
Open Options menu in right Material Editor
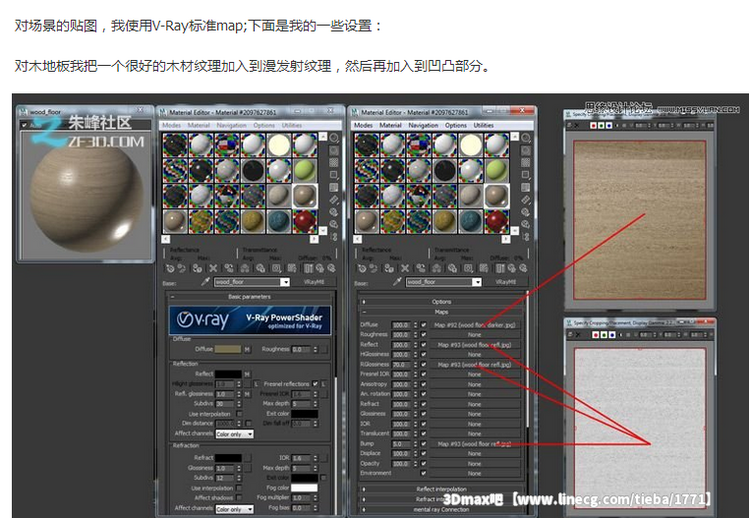(455, 125)
